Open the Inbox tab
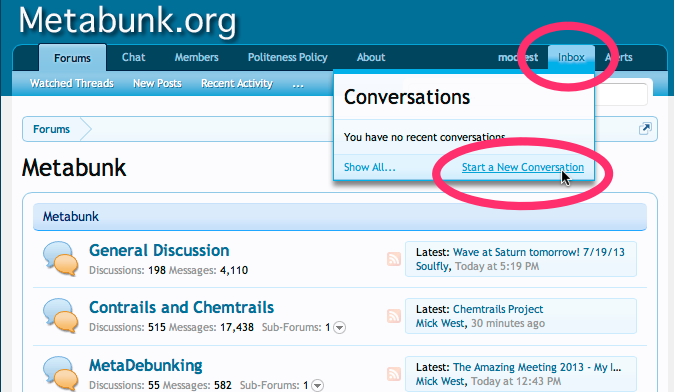Image resolution: width=674 pixels, height=392 pixels. point(571,57)
